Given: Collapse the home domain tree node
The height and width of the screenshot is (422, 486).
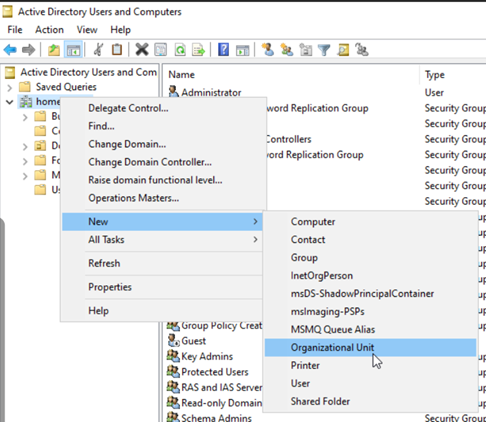Looking at the screenshot, I should coord(10,102).
